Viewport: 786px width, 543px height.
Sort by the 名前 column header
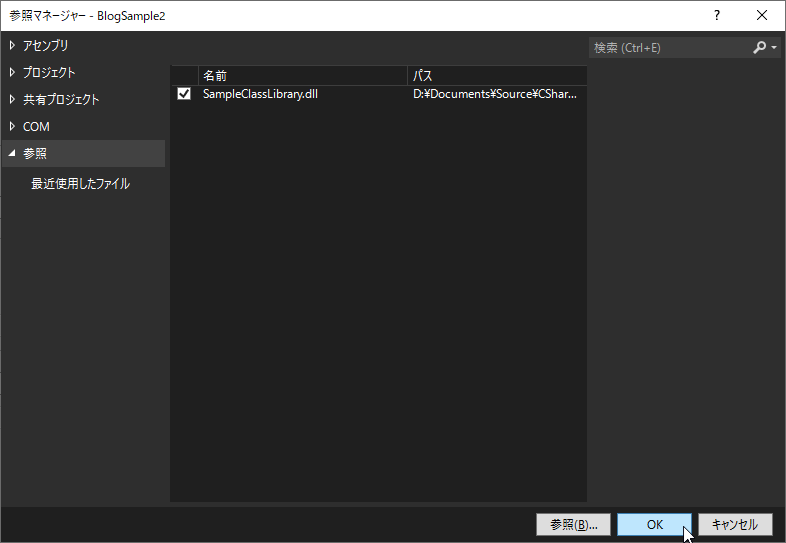[300, 75]
